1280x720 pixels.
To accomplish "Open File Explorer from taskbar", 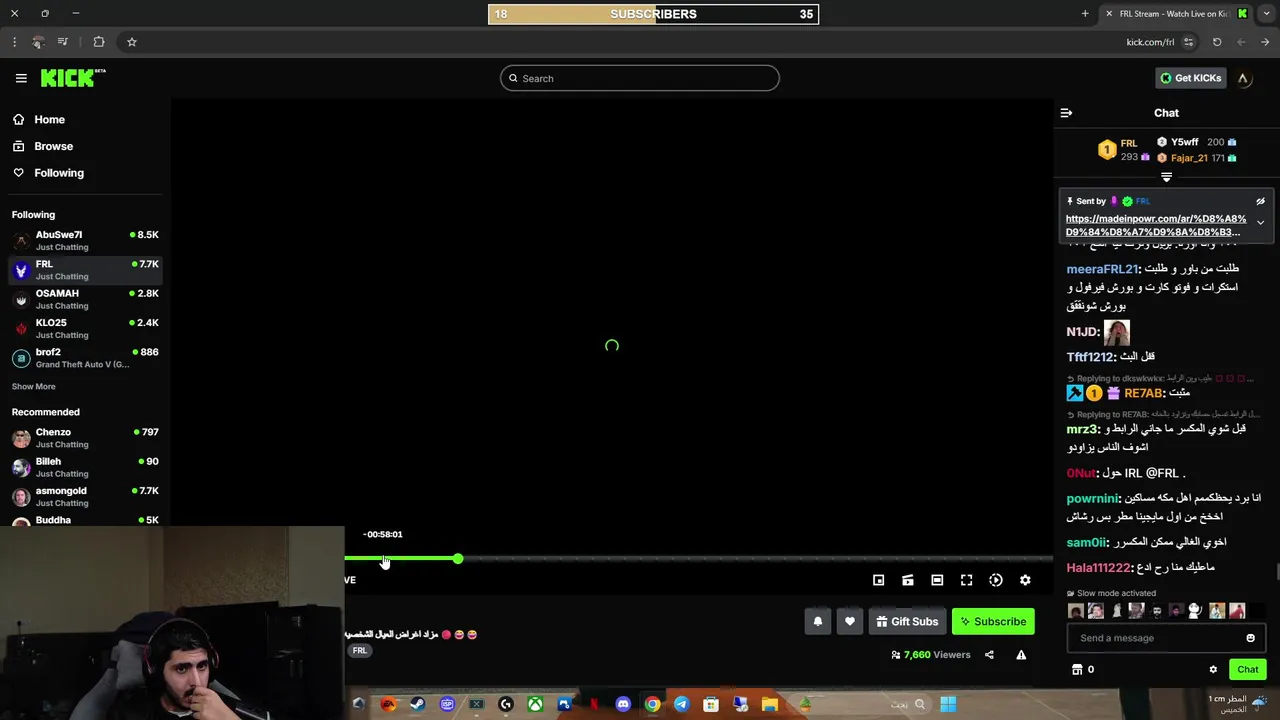I will click(770, 704).
